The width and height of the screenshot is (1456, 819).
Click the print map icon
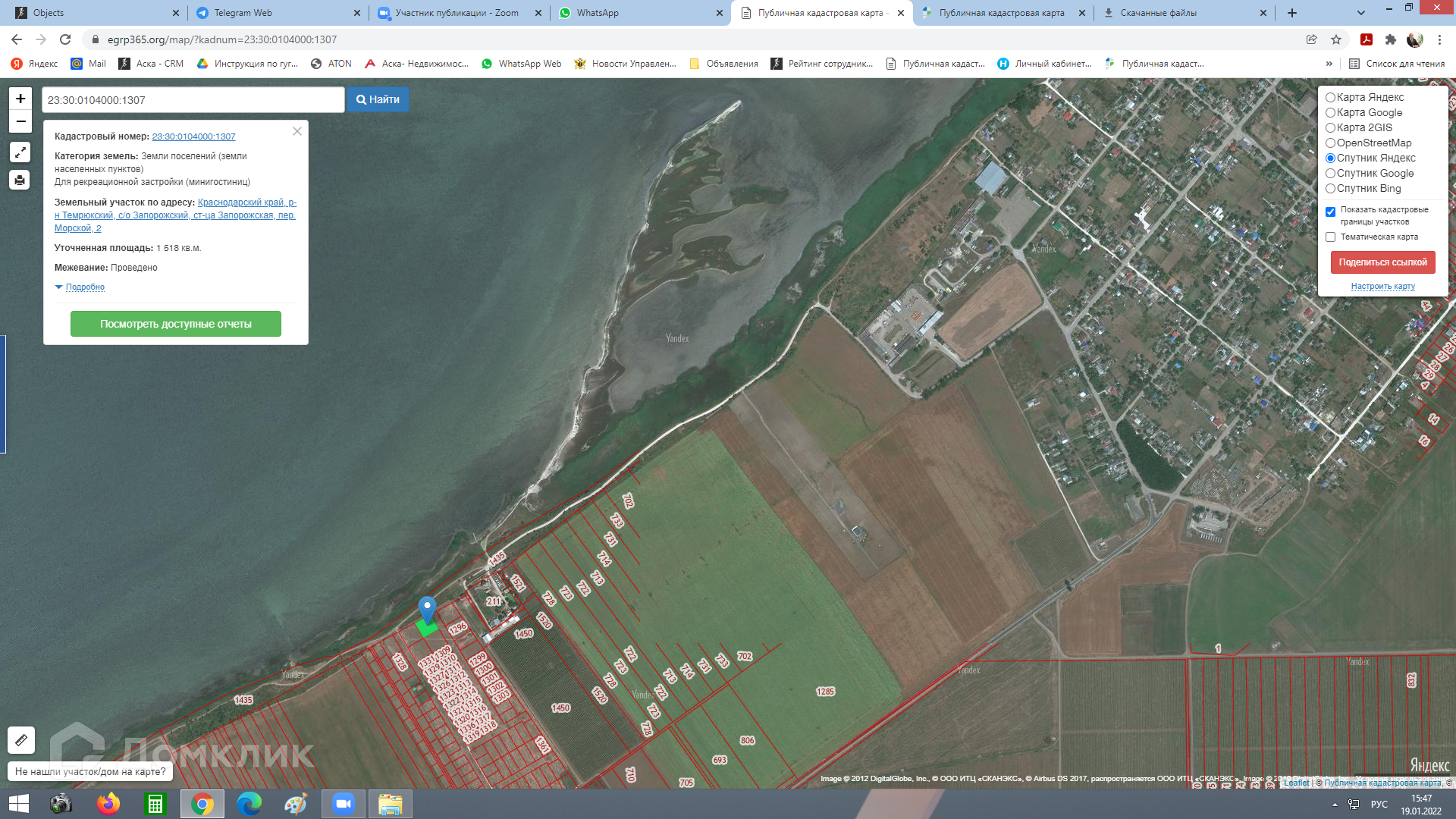pyautogui.click(x=20, y=180)
